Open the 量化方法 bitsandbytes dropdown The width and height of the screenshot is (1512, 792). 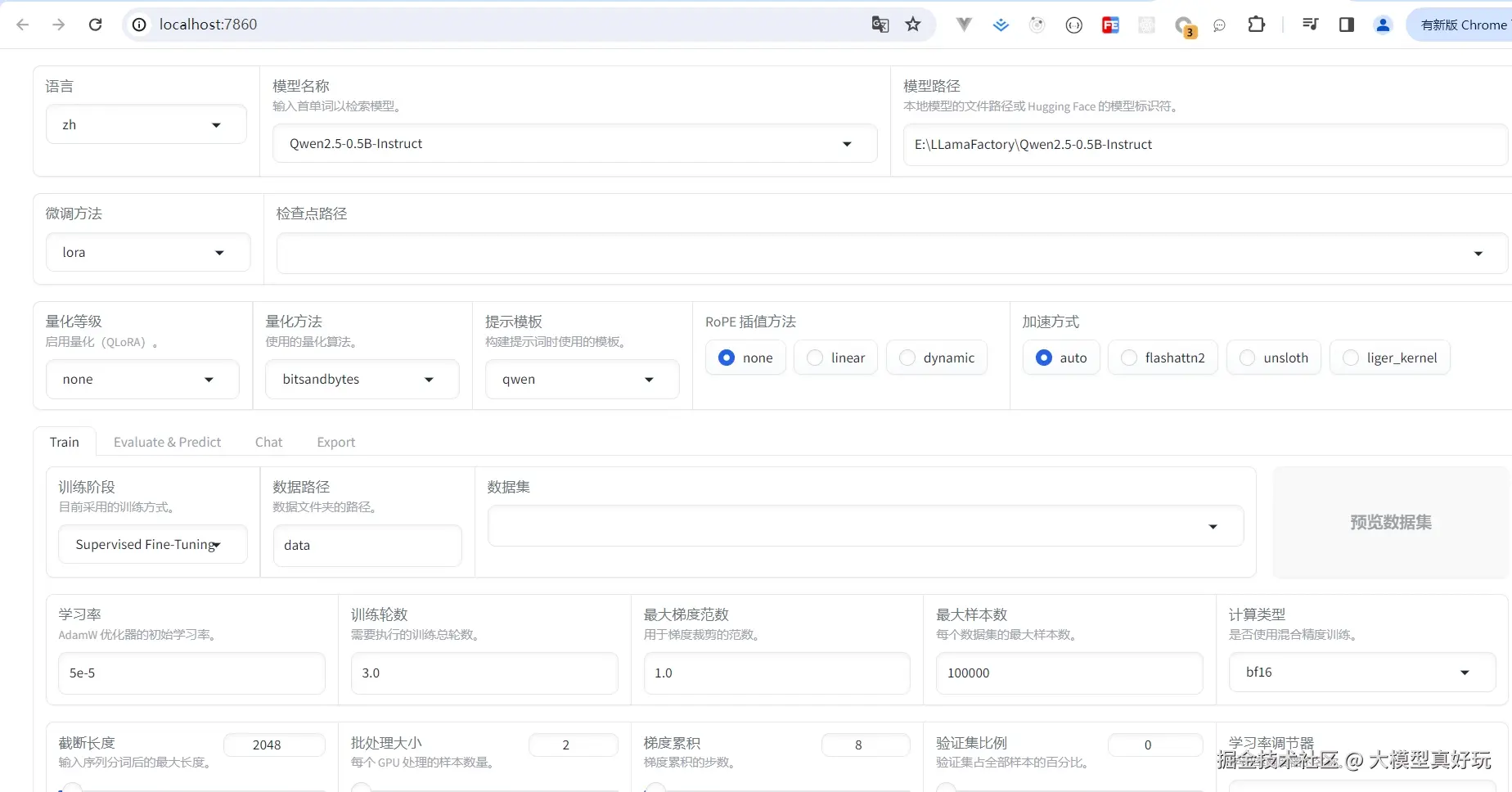point(362,379)
